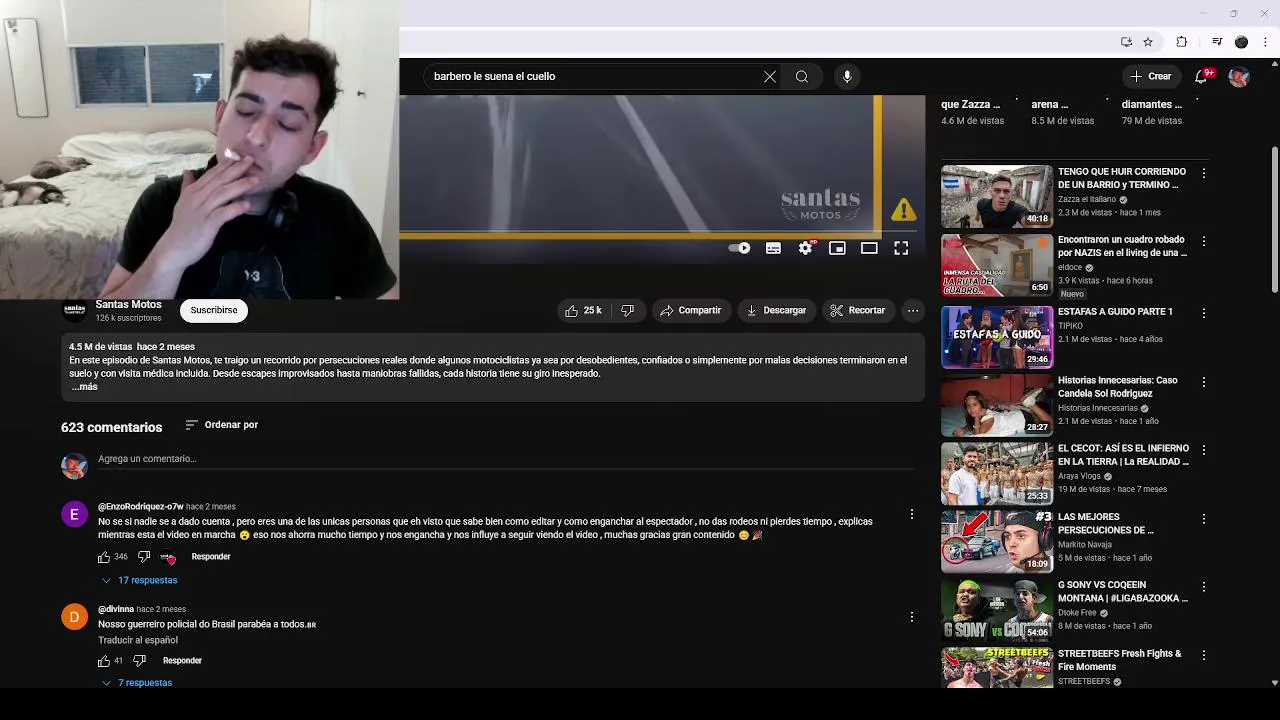Open options for divinna comment
This screenshot has height=720, width=1280.
(x=911, y=617)
